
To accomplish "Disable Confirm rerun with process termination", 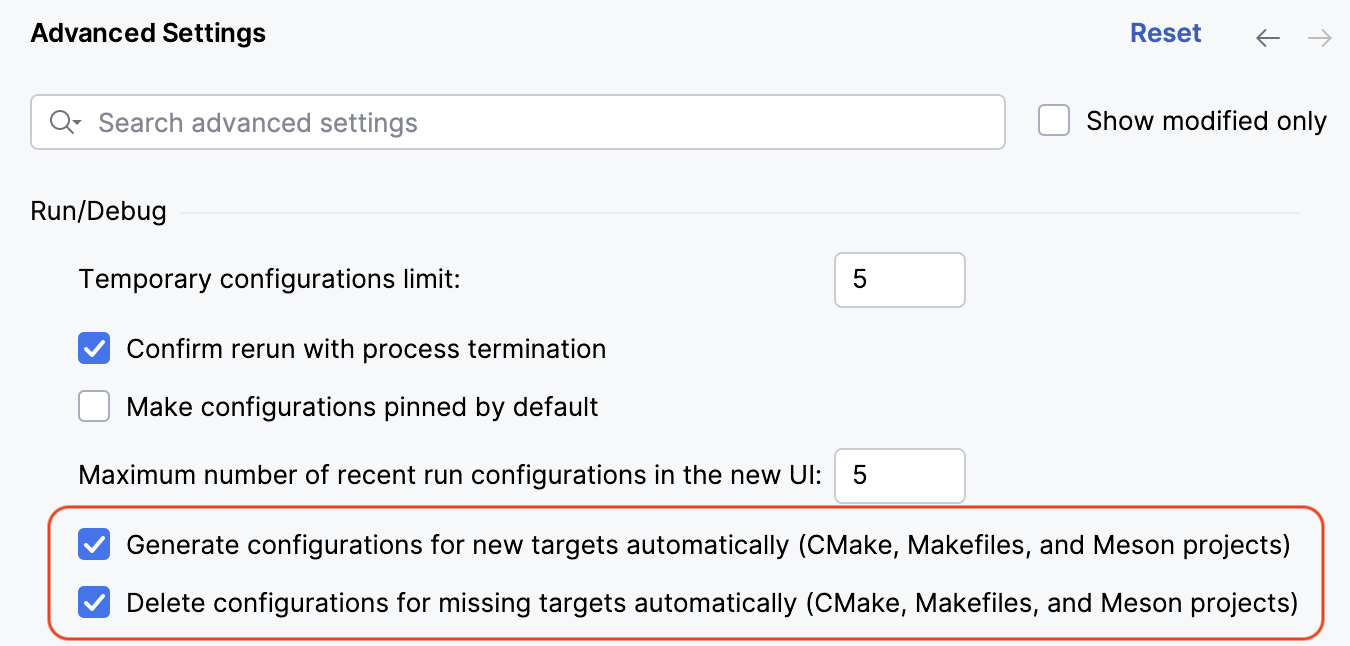I will [x=93, y=349].
